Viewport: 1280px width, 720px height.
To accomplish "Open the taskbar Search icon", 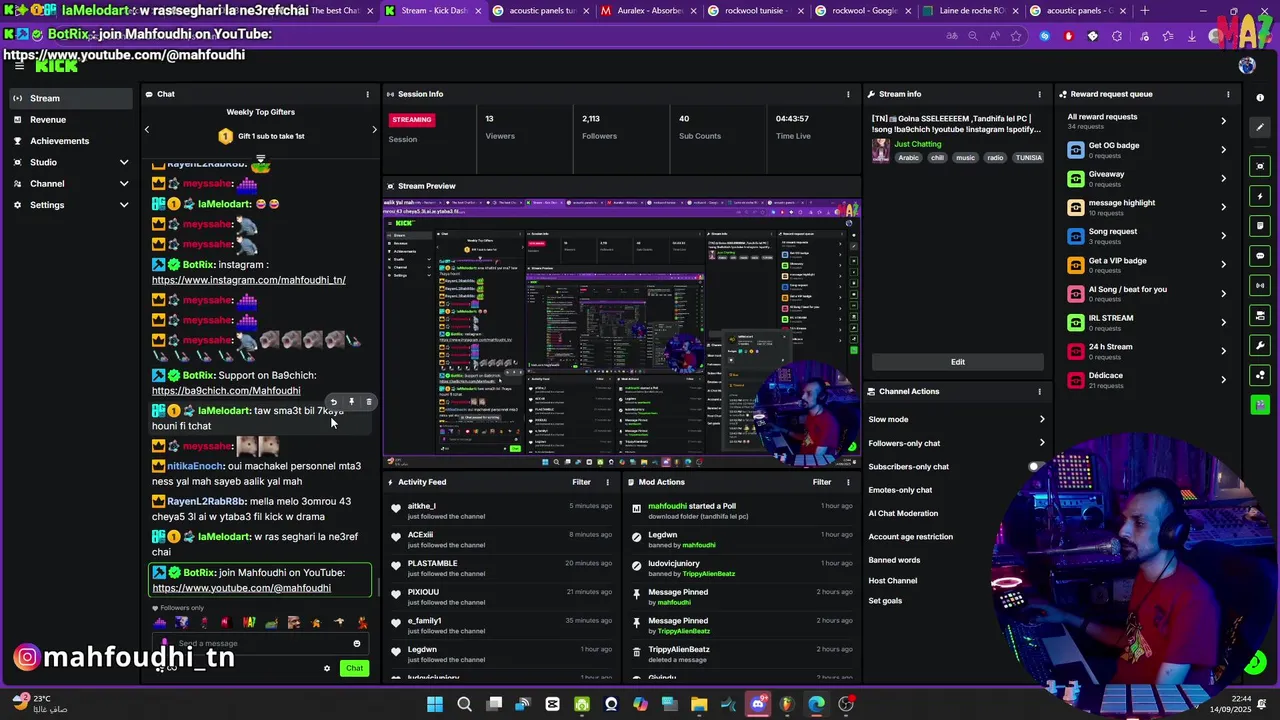I will click(464, 704).
